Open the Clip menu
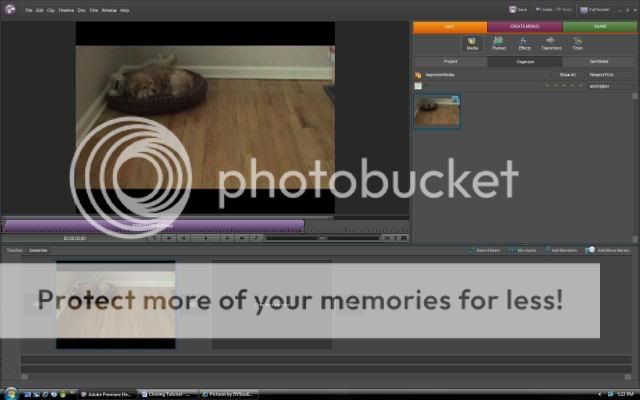 coord(51,10)
